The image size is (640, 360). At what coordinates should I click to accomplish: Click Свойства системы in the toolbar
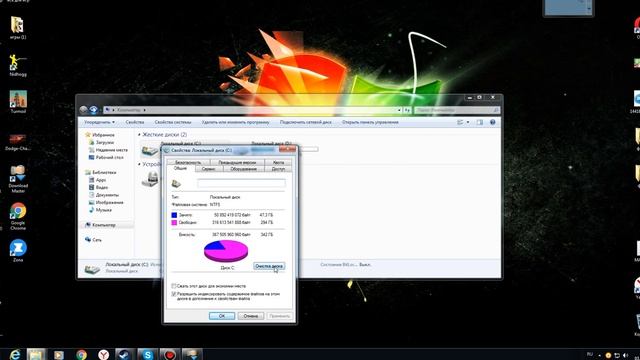tap(173, 122)
